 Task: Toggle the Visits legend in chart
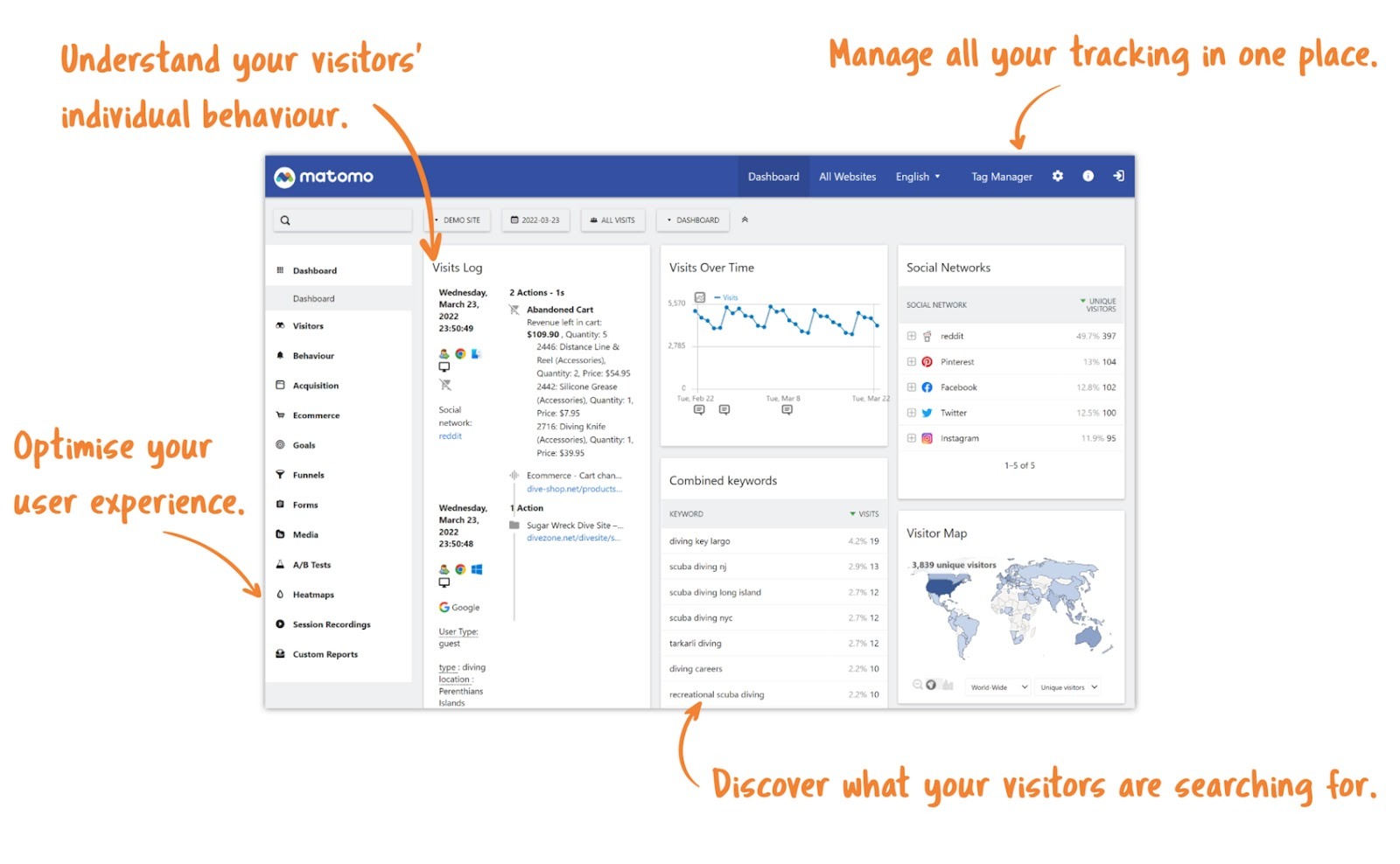(x=726, y=297)
